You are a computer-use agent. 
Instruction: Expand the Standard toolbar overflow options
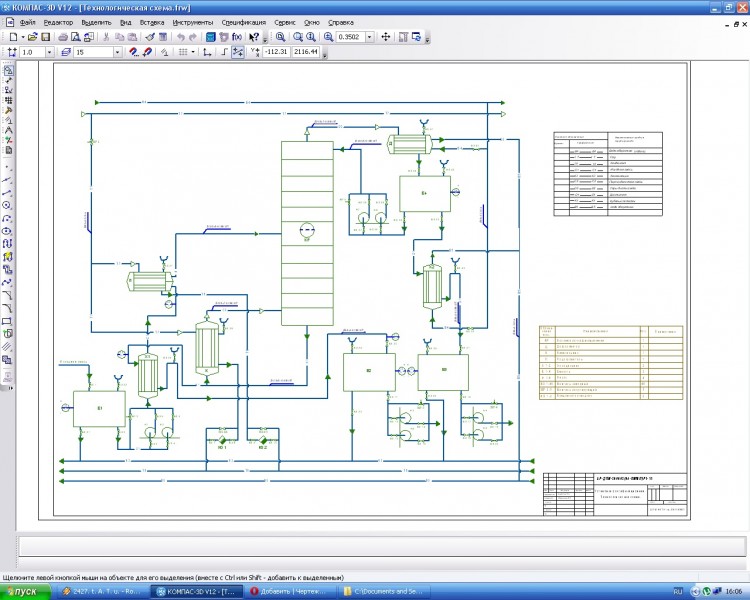click(265, 39)
